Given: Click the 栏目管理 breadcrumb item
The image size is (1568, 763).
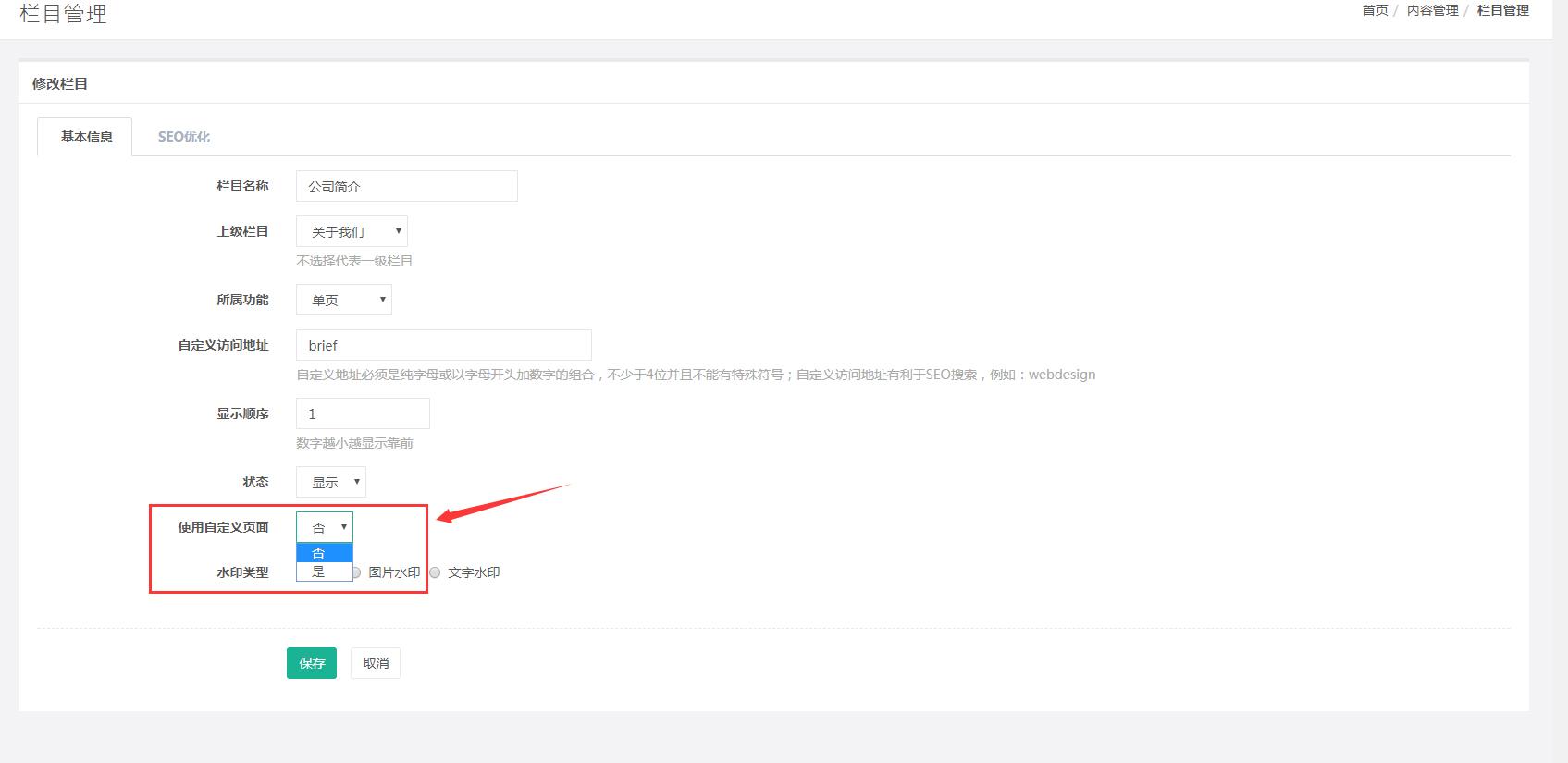Looking at the screenshot, I should click(1502, 10).
